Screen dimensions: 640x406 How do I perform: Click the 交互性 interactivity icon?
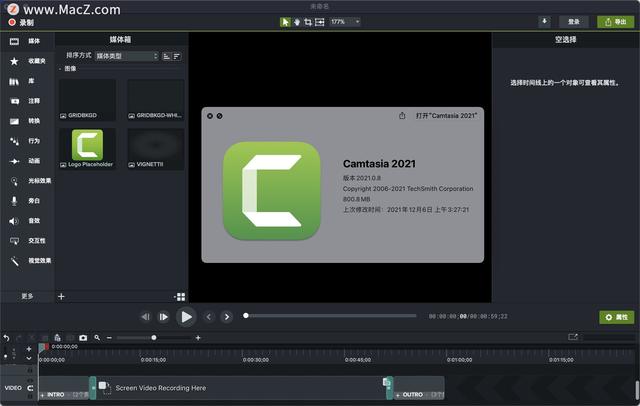pyautogui.click(x=14, y=241)
